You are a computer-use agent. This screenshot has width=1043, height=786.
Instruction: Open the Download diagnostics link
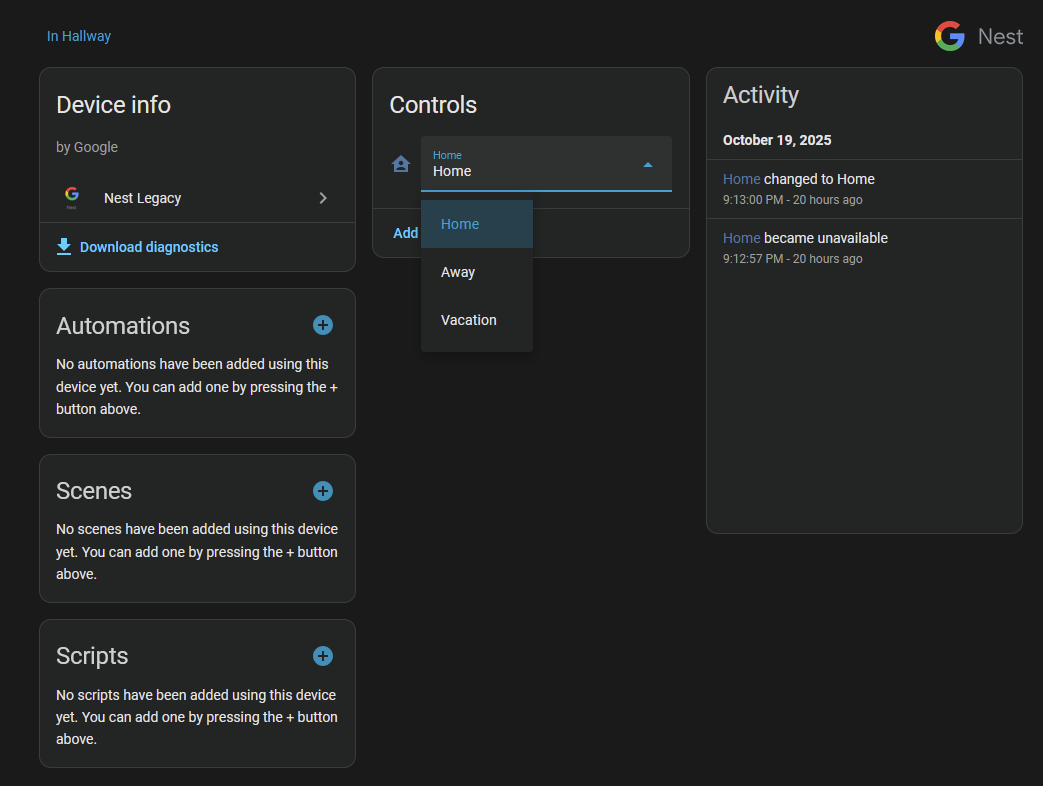point(148,246)
